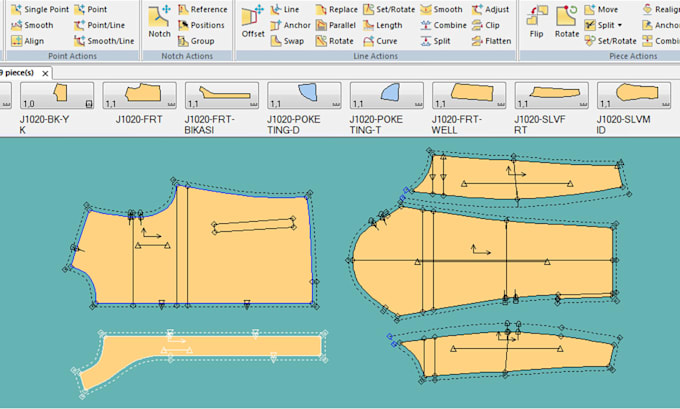Select the J1020-FRT piece thumbnail
The image size is (680, 409).
[x=139, y=95]
